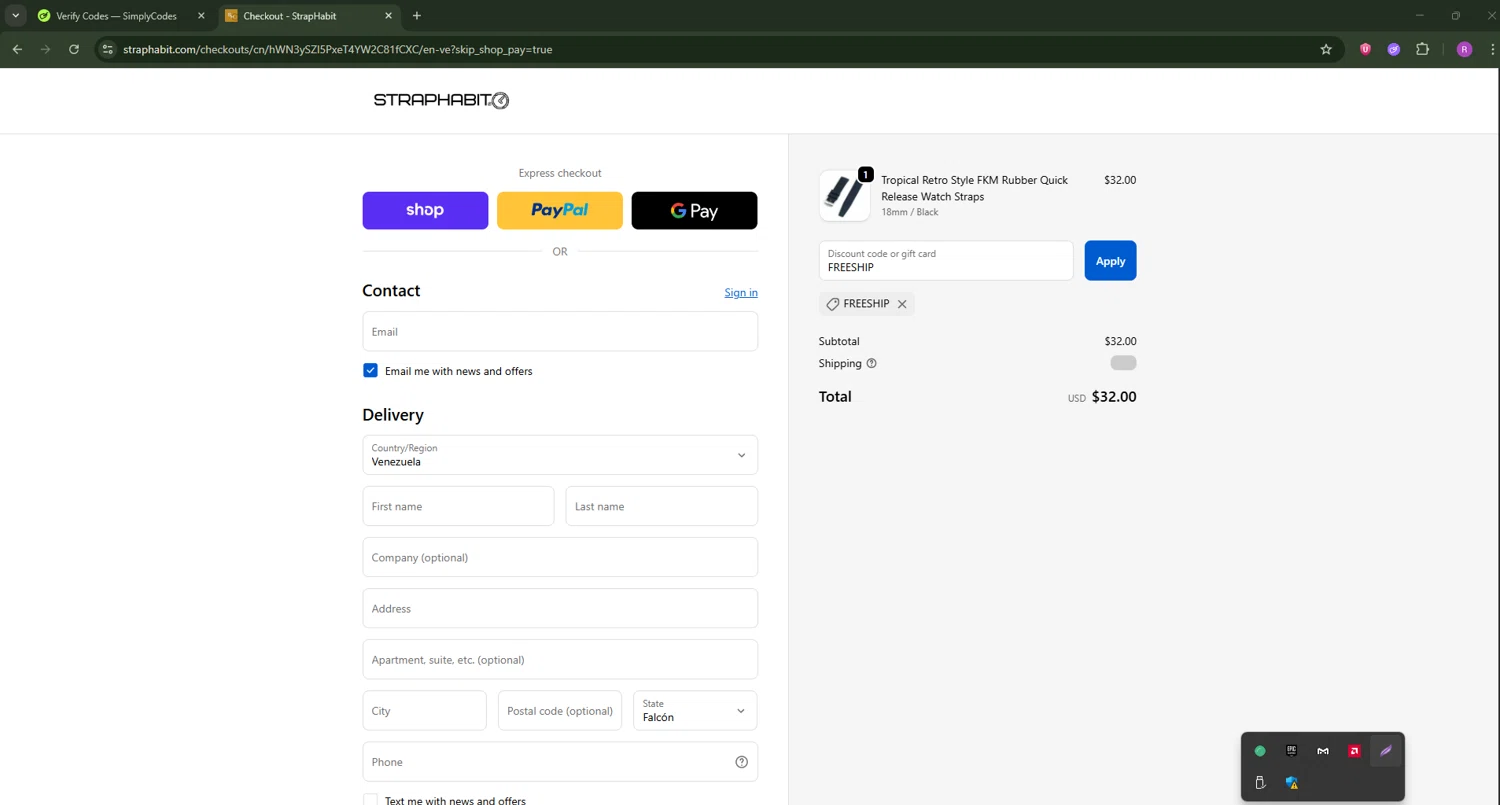Click the Postal code (optional) field
Viewport: 1500px width, 805px height.
[x=560, y=711]
